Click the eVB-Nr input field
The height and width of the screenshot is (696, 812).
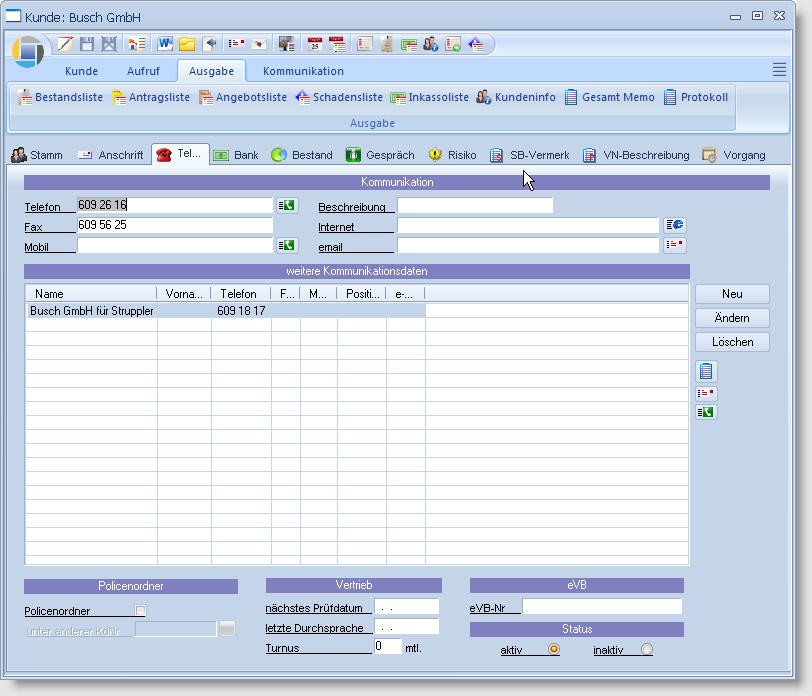pos(602,606)
